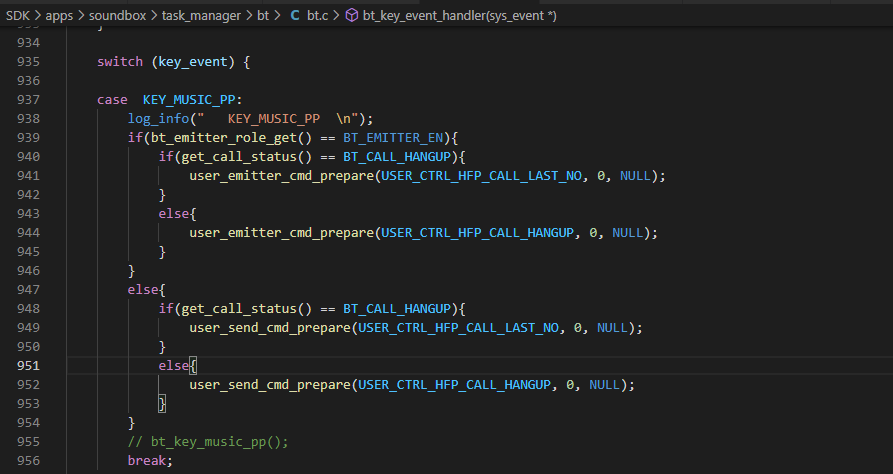Select line number 954 in gutter
This screenshot has width=893, height=474.
[28, 423]
